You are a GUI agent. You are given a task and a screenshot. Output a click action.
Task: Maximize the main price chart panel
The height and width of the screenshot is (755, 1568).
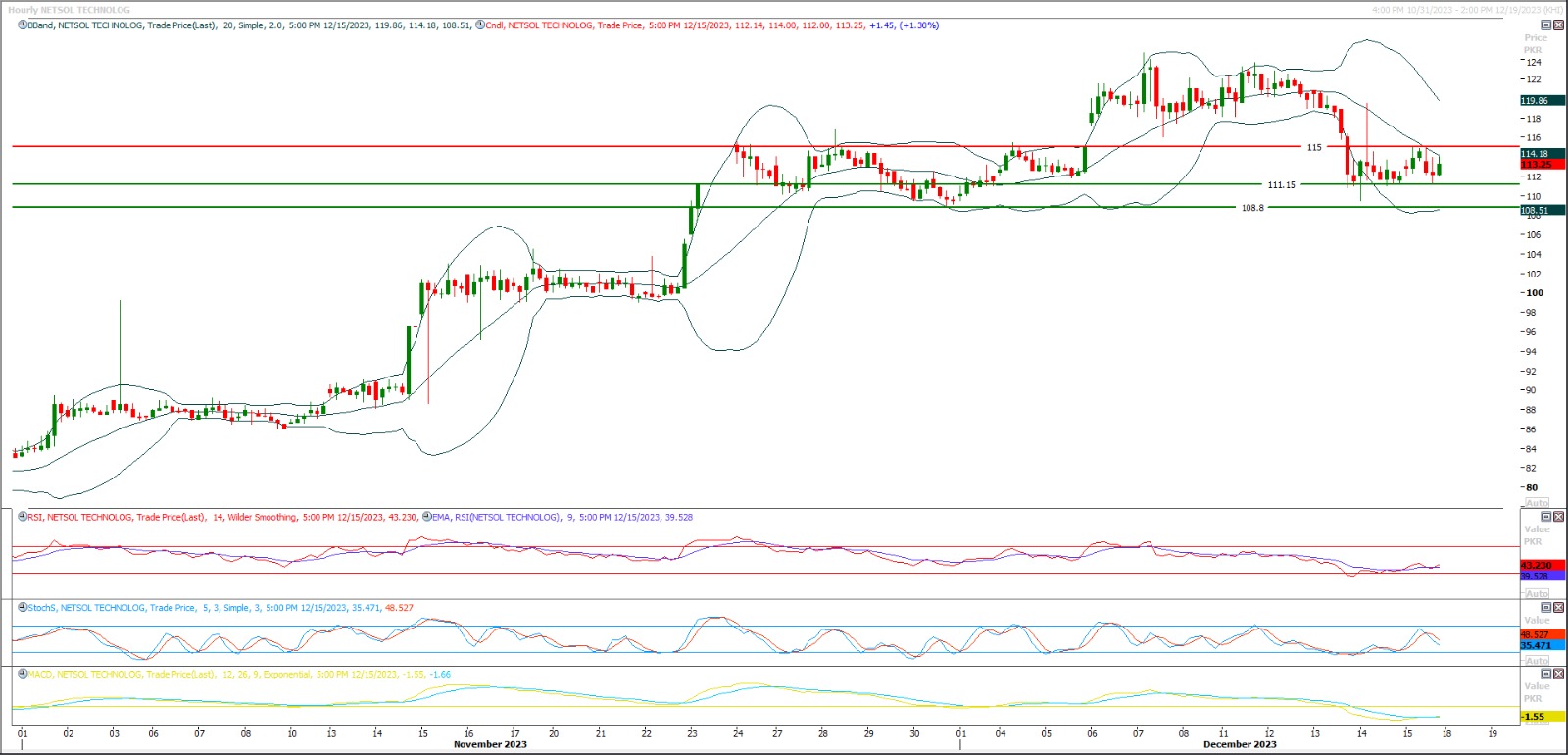point(1546,25)
